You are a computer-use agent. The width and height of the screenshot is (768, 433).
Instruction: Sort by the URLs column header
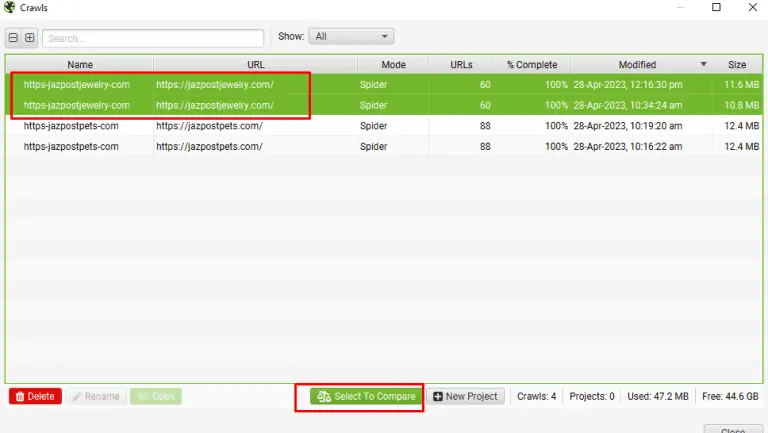(x=461, y=65)
